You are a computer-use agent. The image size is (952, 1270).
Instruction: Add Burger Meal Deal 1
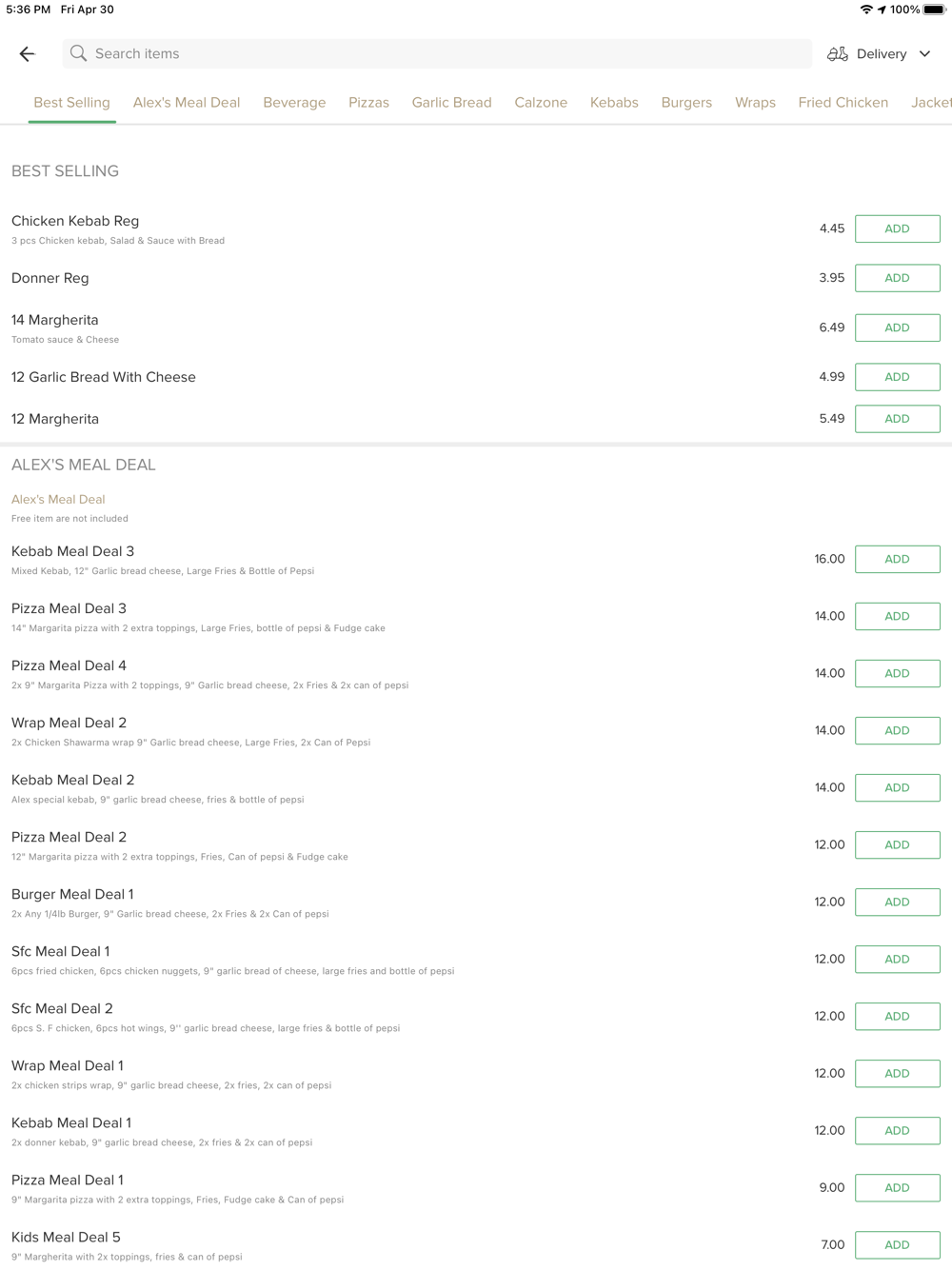point(897,902)
